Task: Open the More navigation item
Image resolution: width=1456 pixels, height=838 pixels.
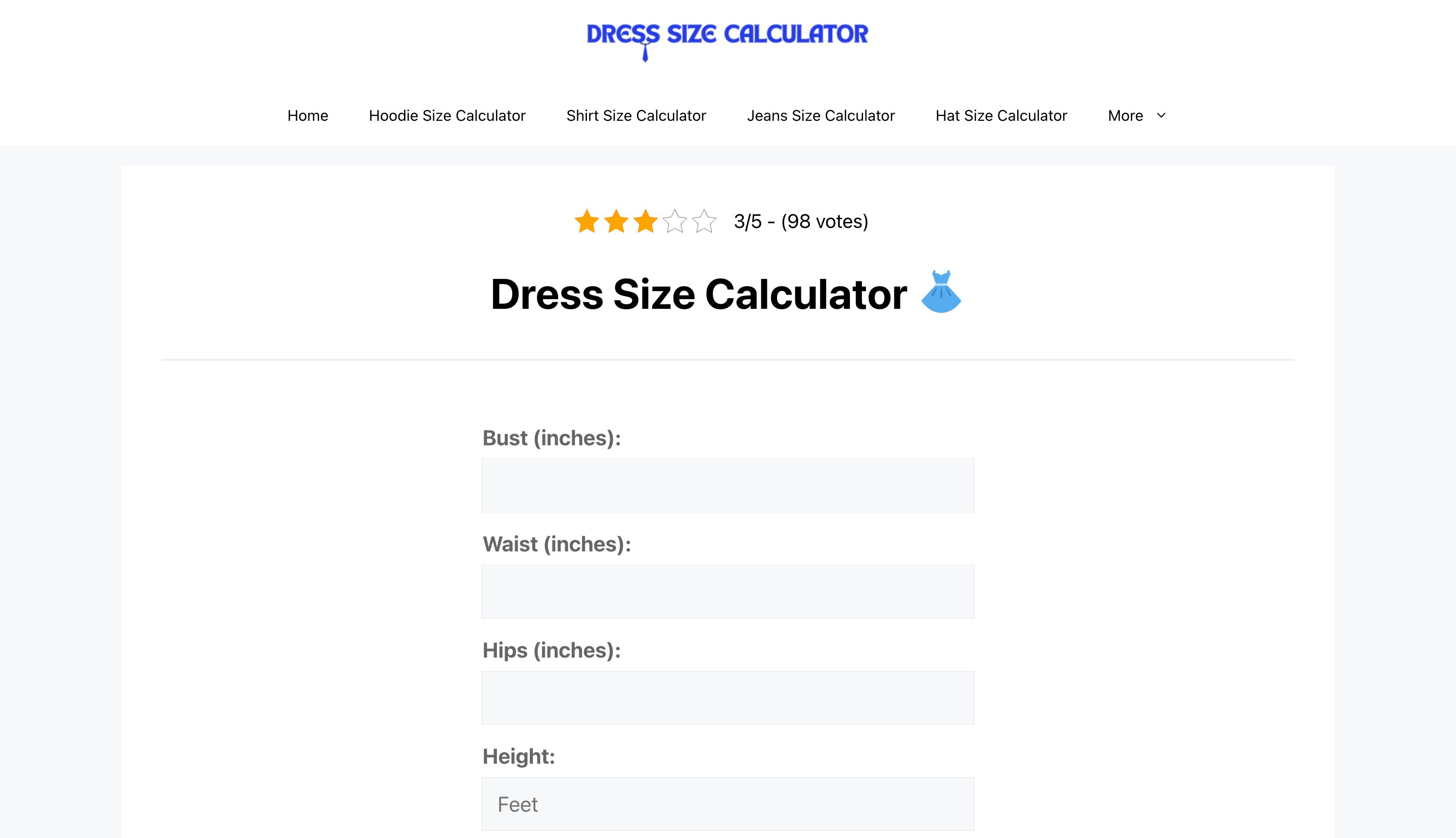Action: click(1125, 116)
